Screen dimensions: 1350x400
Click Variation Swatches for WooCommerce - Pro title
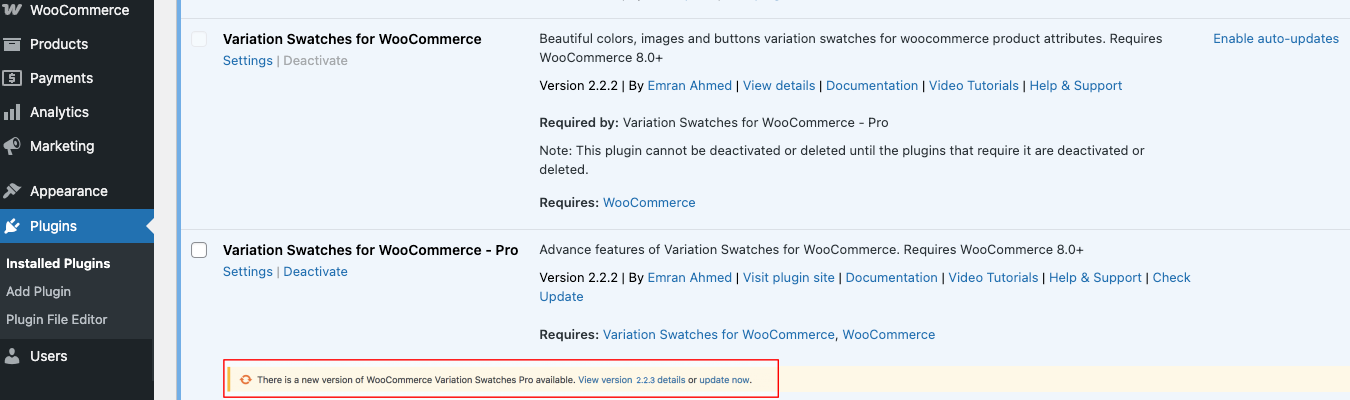coord(370,250)
